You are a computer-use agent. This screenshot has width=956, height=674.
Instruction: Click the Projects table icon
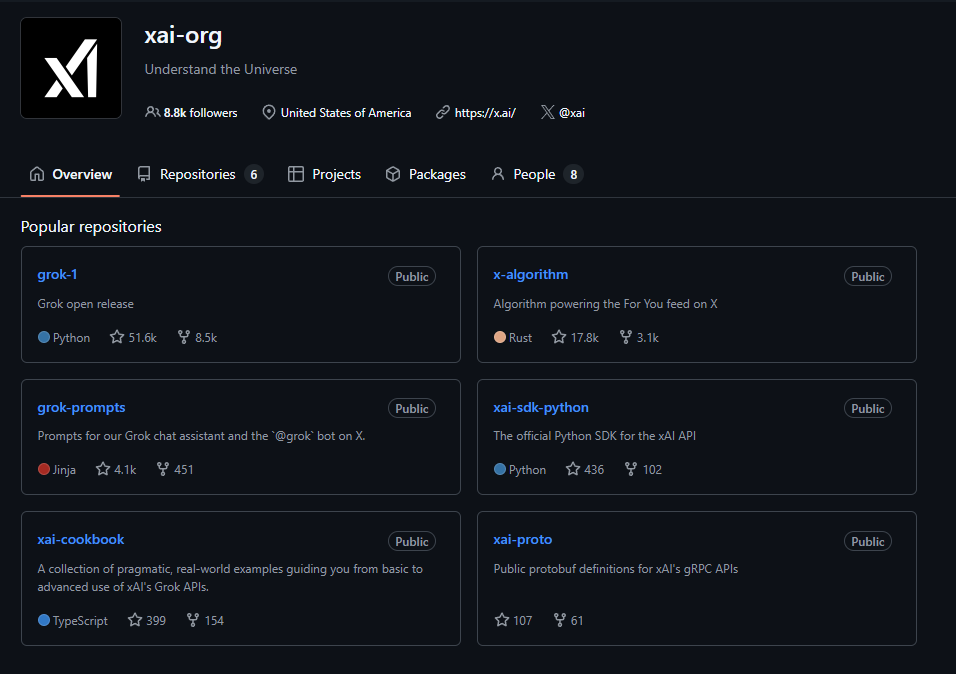tap(296, 174)
